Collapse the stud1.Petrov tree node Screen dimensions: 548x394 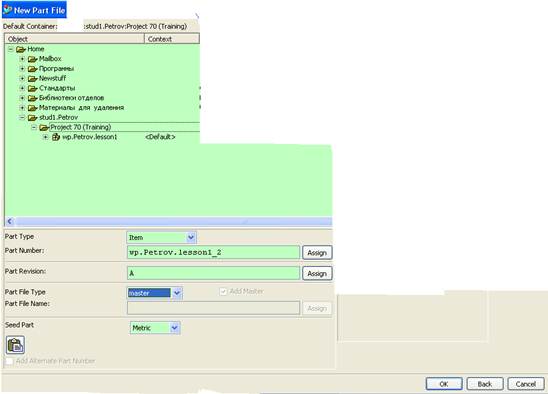click(22, 117)
